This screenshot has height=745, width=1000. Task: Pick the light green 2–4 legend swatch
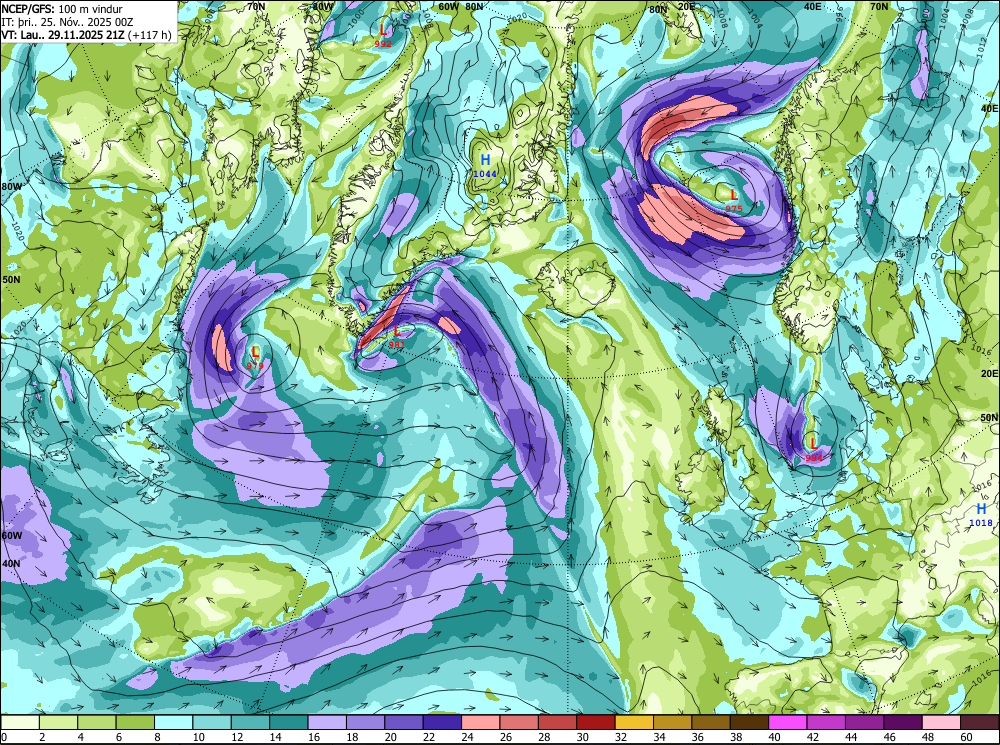(59, 722)
